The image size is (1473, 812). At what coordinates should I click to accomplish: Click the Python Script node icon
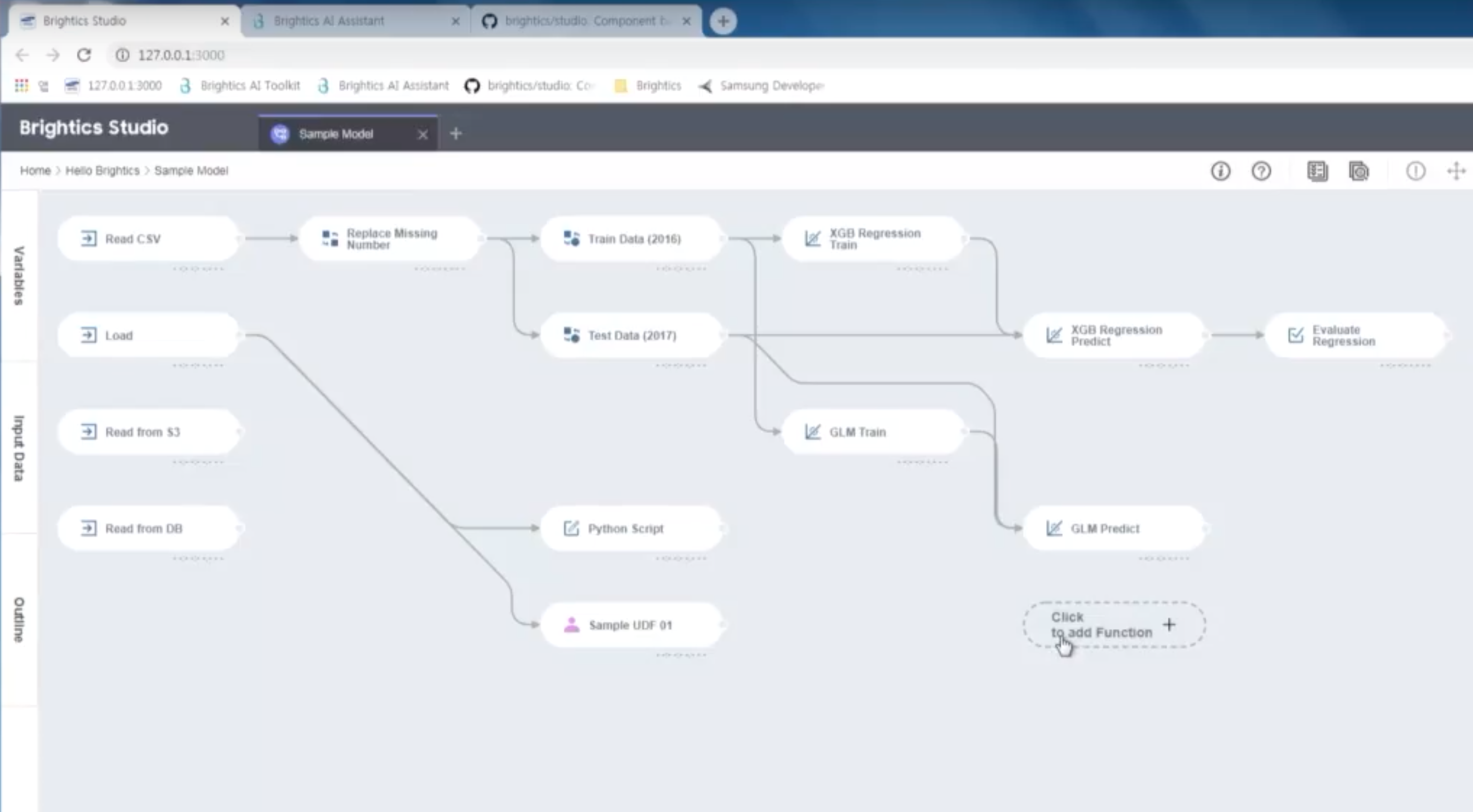coord(571,528)
